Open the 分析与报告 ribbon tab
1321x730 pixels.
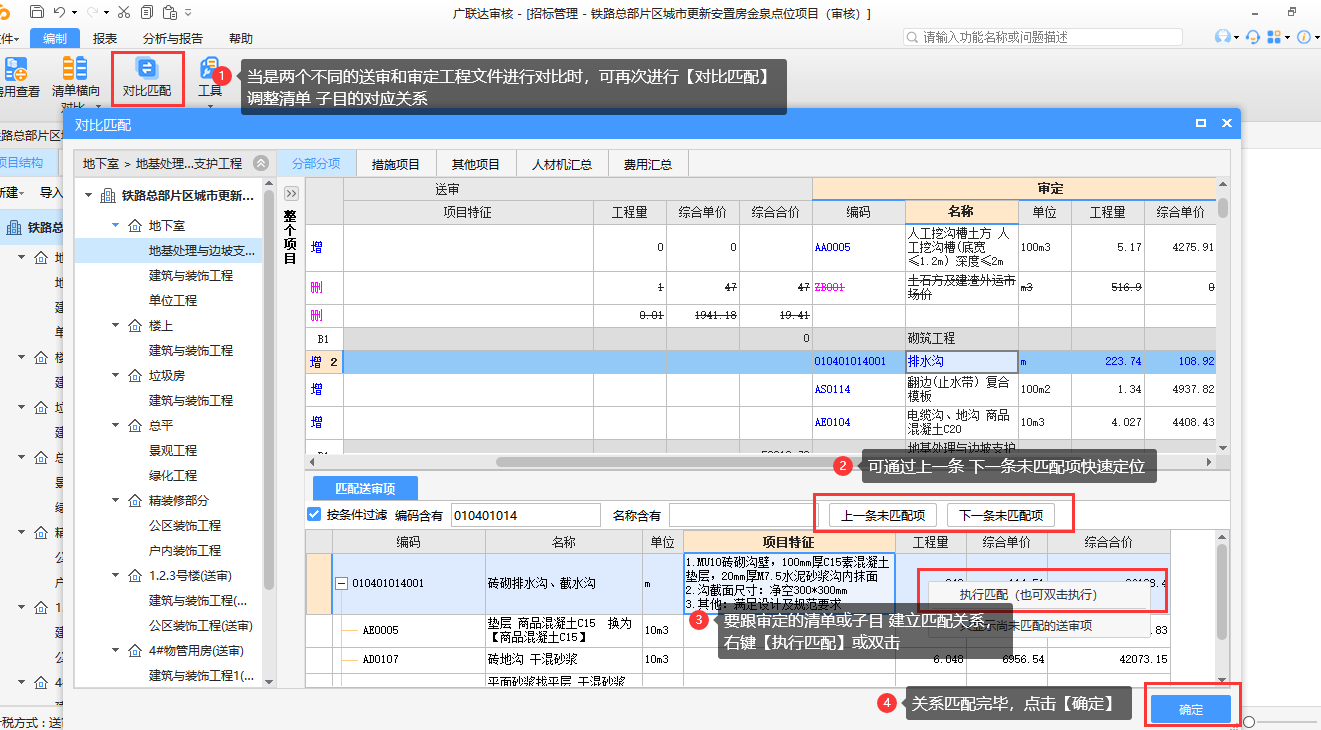click(x=173, y=39)
